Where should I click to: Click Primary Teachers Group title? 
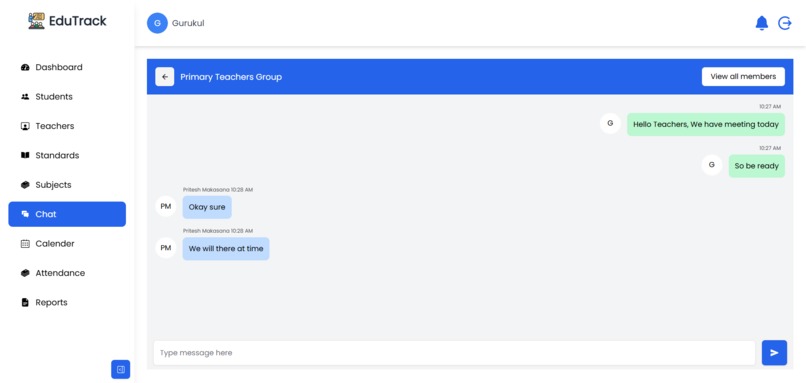[x=231, y=77]
